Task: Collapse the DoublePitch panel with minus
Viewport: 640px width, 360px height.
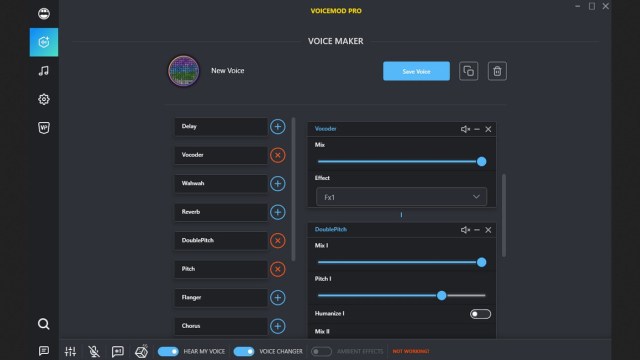Action: tap(477, 230)
